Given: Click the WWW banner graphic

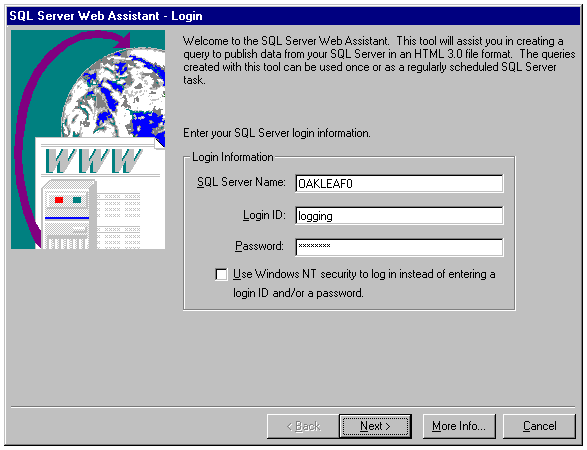Looking at the screenshot, I should (x=94, y=161).
